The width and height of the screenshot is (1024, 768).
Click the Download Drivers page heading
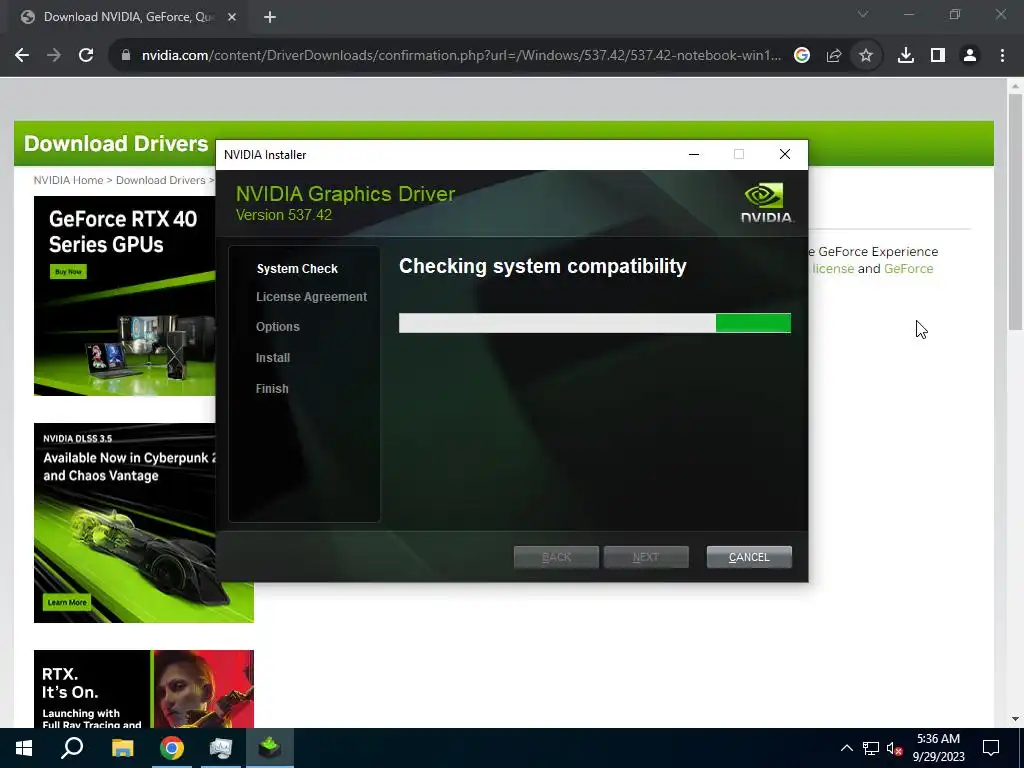(116, 143)
